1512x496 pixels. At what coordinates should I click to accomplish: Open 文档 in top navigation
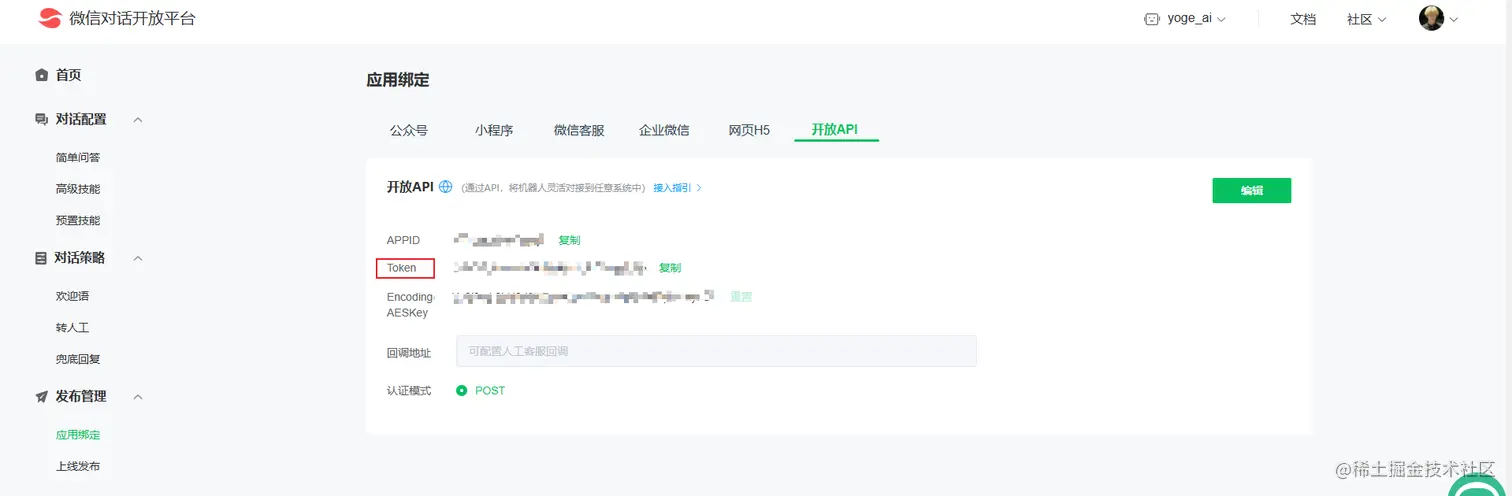[1303, 19]
